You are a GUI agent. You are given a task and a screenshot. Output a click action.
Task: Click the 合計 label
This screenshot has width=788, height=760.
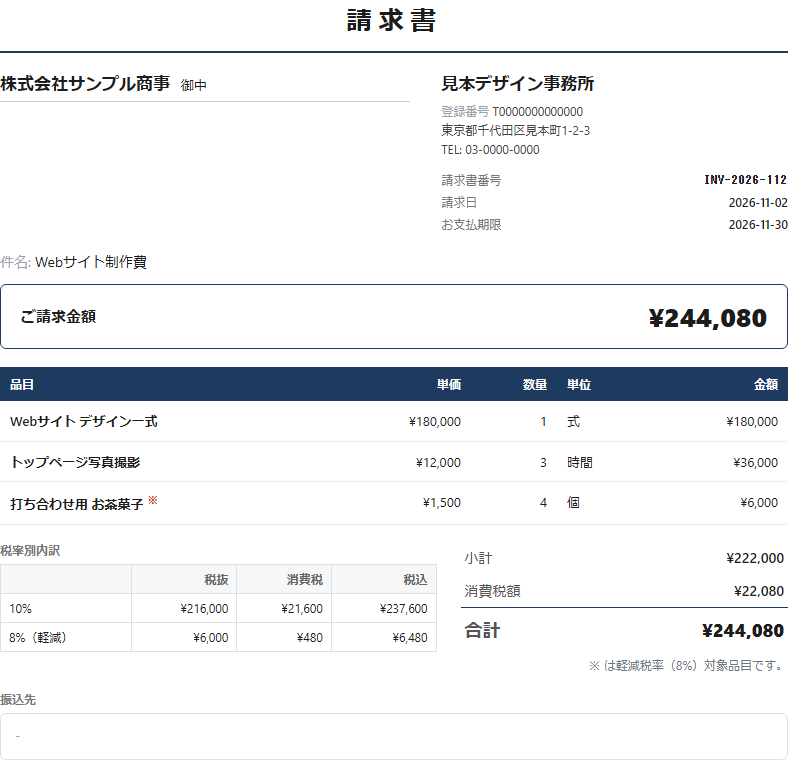tap(482, 630)
